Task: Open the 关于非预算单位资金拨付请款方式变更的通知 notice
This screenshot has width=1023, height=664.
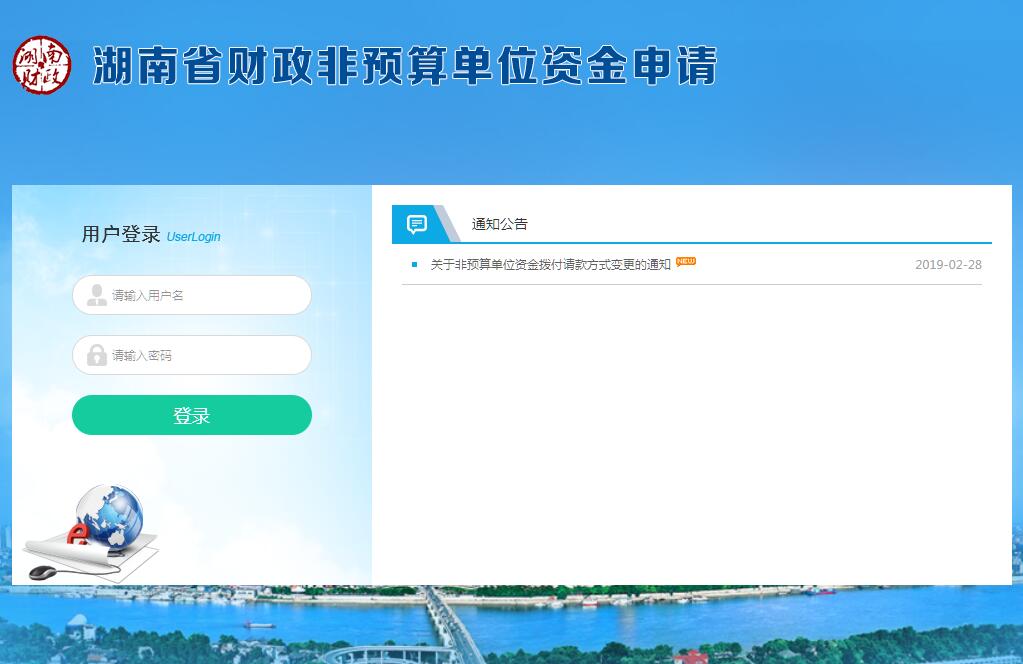Action: [x=550, y=265]
